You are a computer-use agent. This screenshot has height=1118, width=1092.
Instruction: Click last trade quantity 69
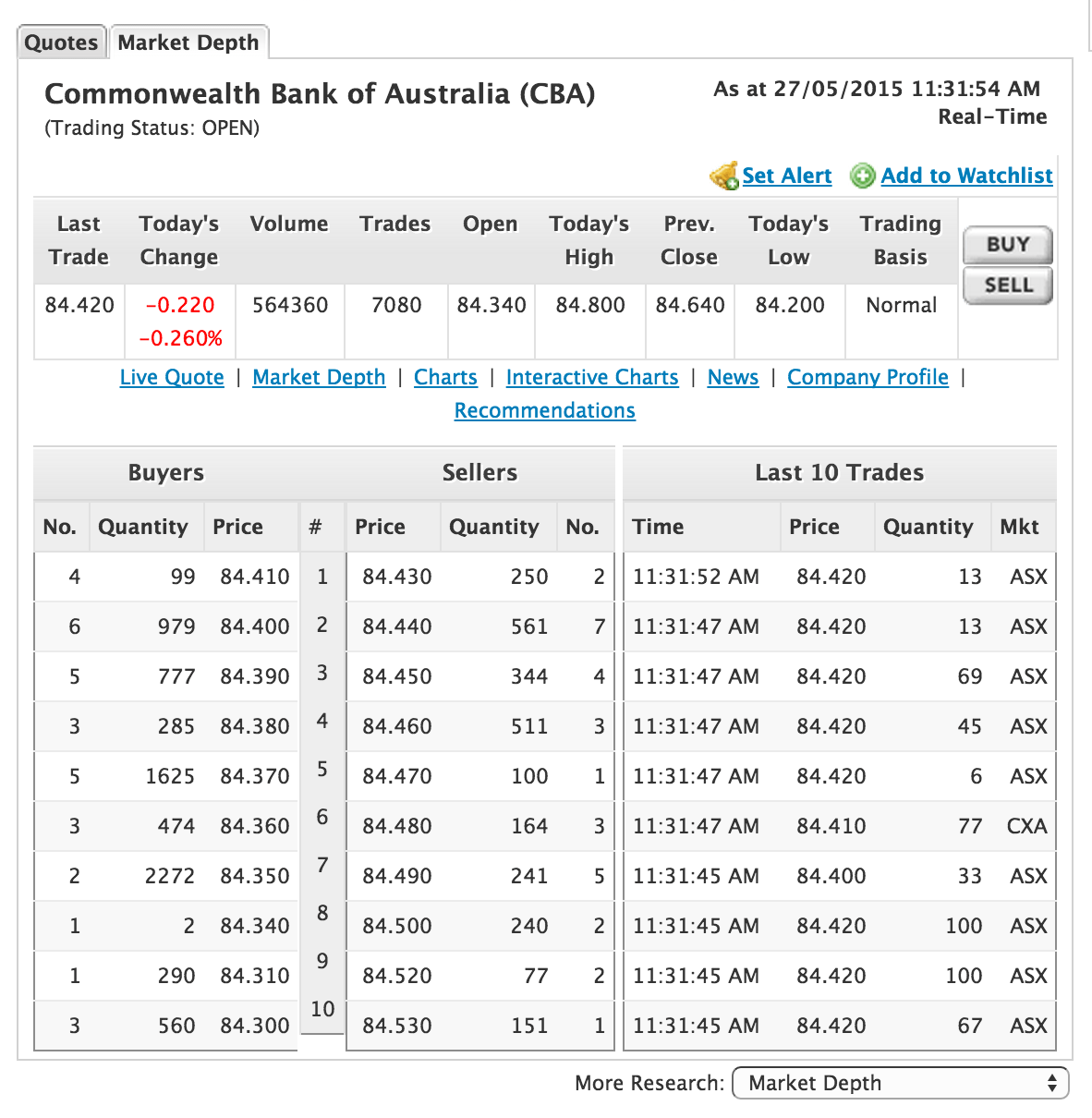pyautogui.click(x=970, y=676)
